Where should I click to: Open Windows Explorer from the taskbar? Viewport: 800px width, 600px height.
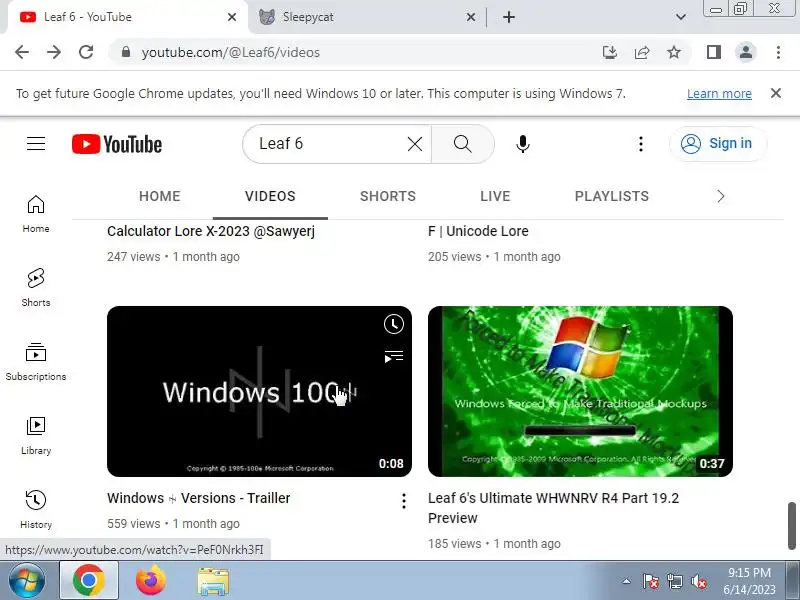213,581
